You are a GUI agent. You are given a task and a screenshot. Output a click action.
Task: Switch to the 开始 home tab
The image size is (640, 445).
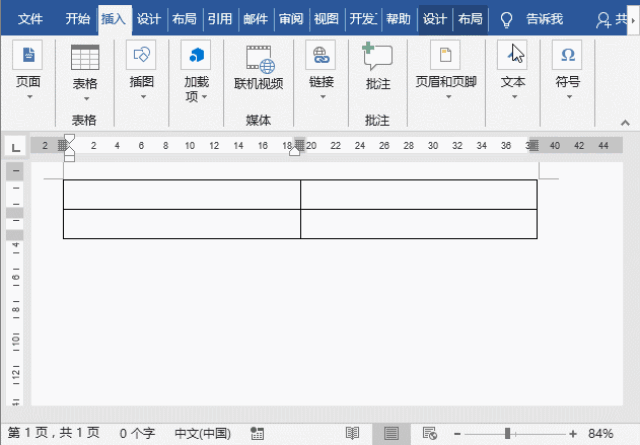(x=78, y=19)
